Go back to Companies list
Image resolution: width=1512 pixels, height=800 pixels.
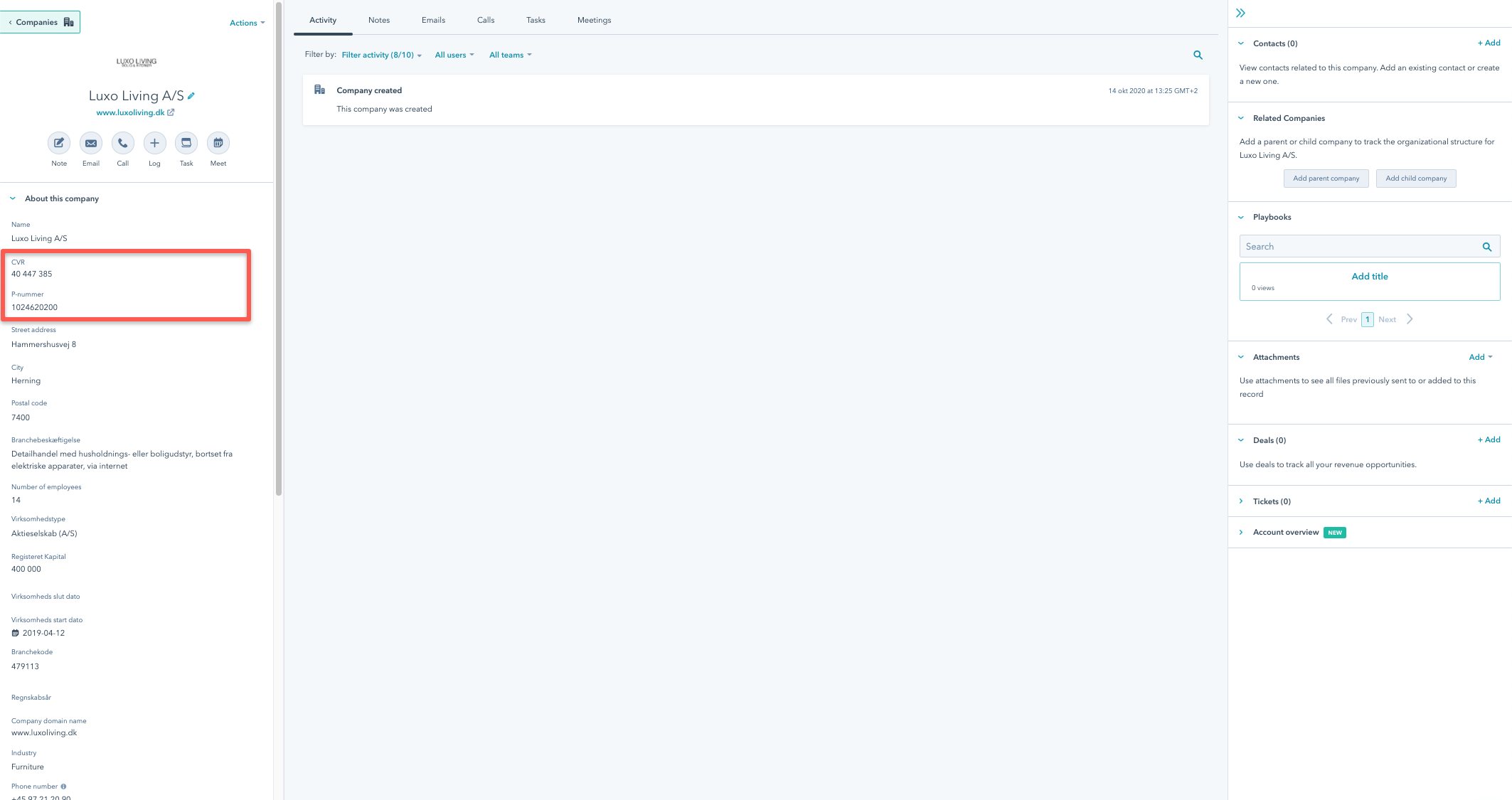(41, 22)
